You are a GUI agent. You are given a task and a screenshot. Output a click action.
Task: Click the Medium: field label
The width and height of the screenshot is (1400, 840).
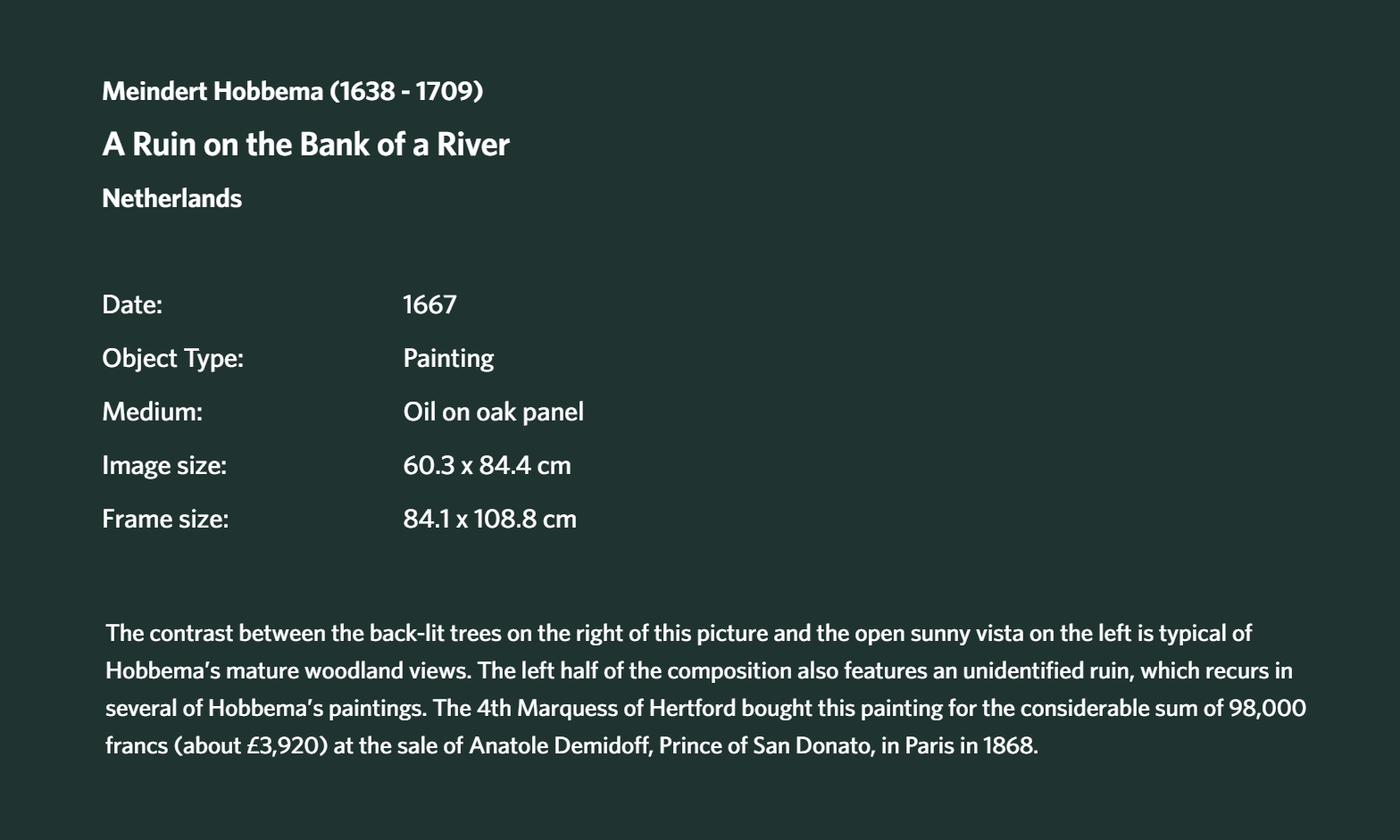[x=152, y=412]
